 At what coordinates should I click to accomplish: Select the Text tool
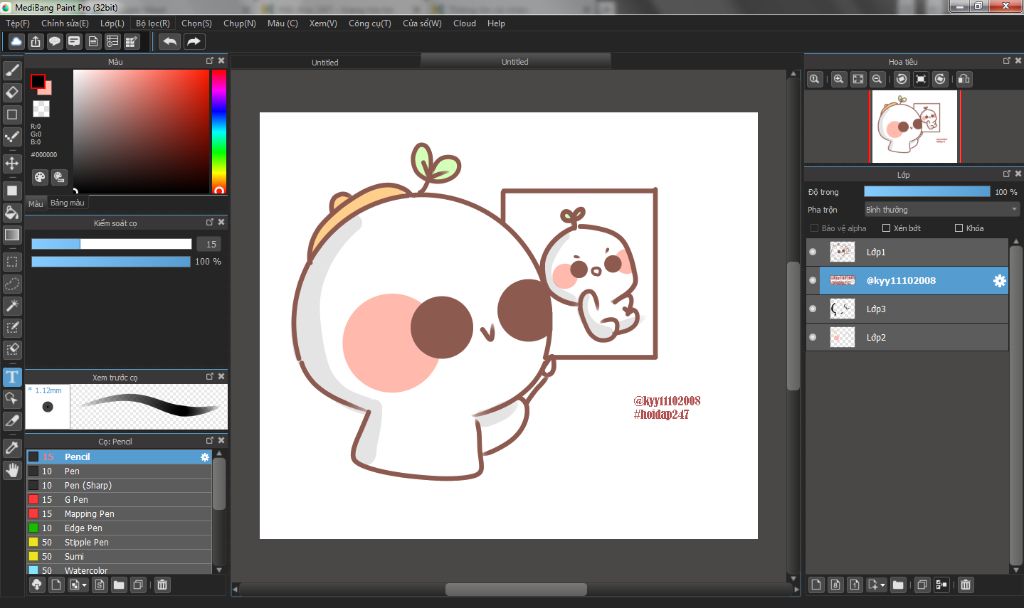pyautogui.click(x=12, y=377)
